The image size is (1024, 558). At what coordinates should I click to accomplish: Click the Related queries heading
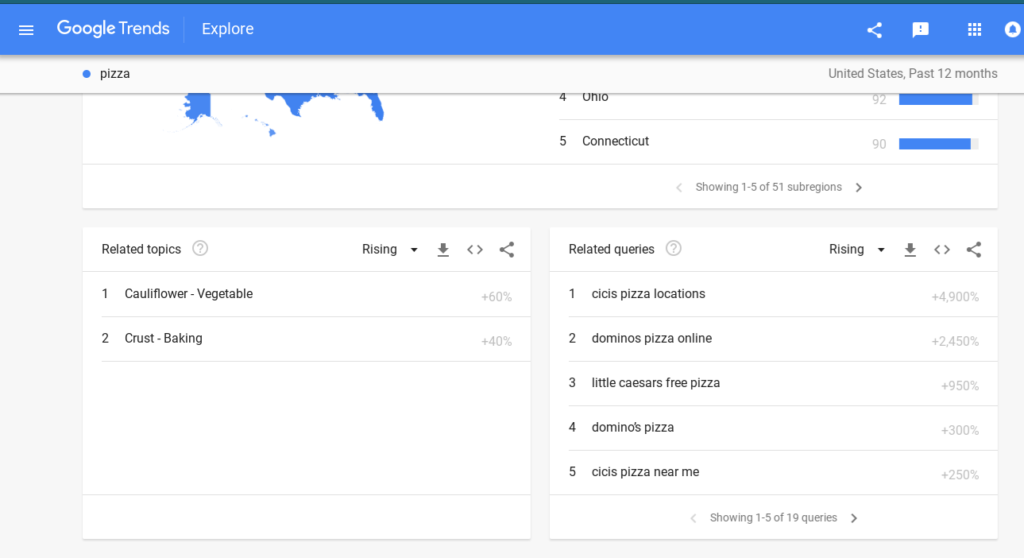[x=611, y=249]
